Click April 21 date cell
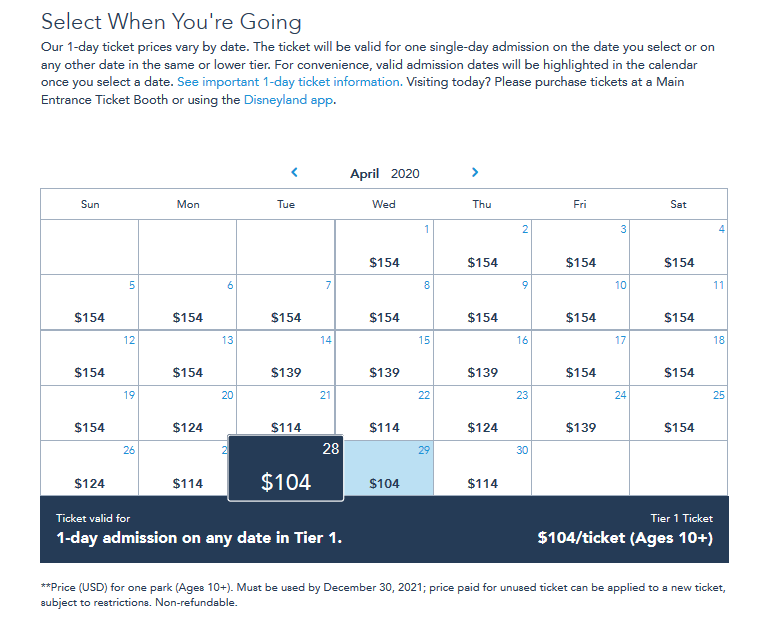 coord(286,411)
